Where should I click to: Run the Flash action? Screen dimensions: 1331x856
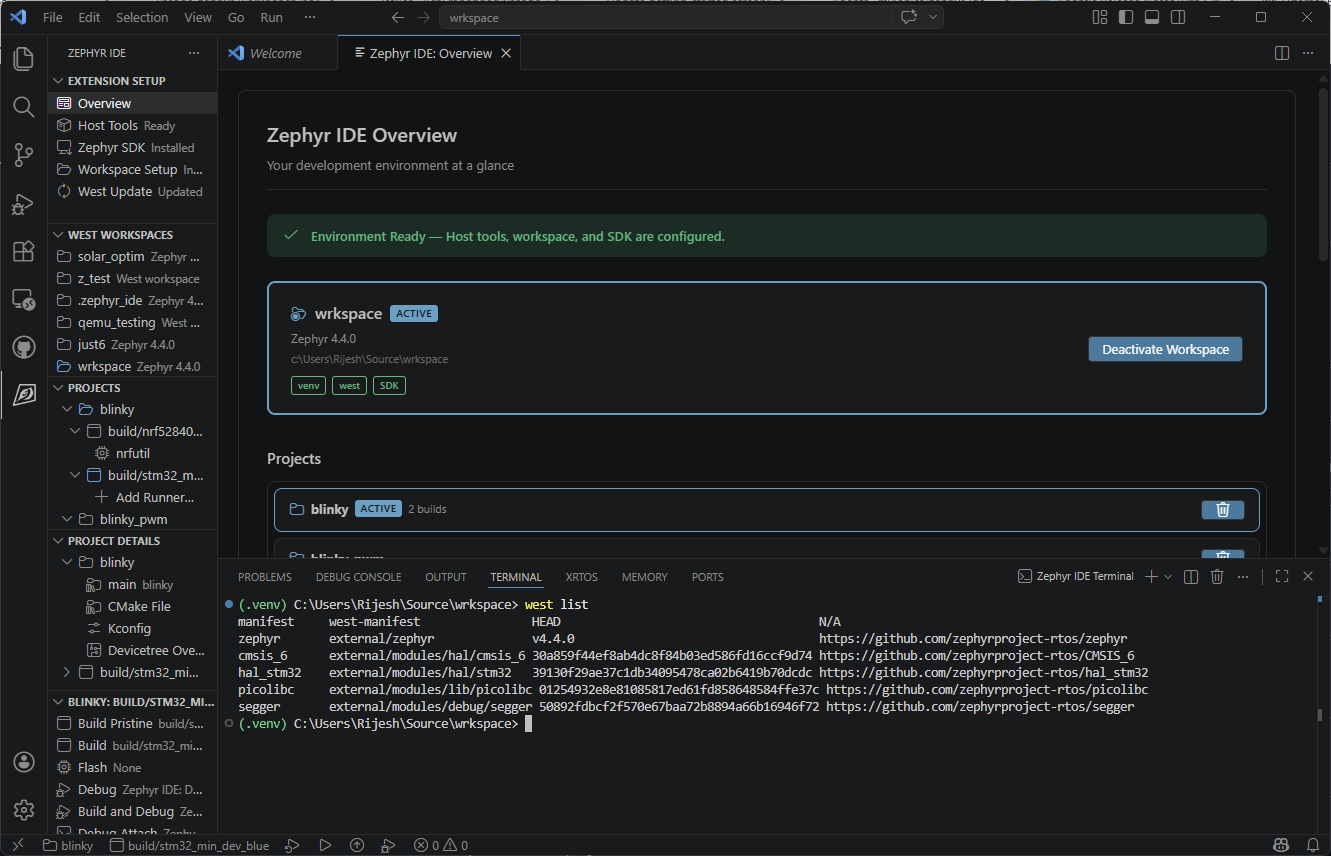tap(132, 767)
